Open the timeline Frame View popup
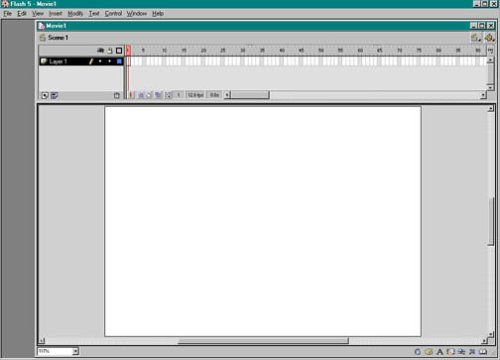 click(490, 51)
